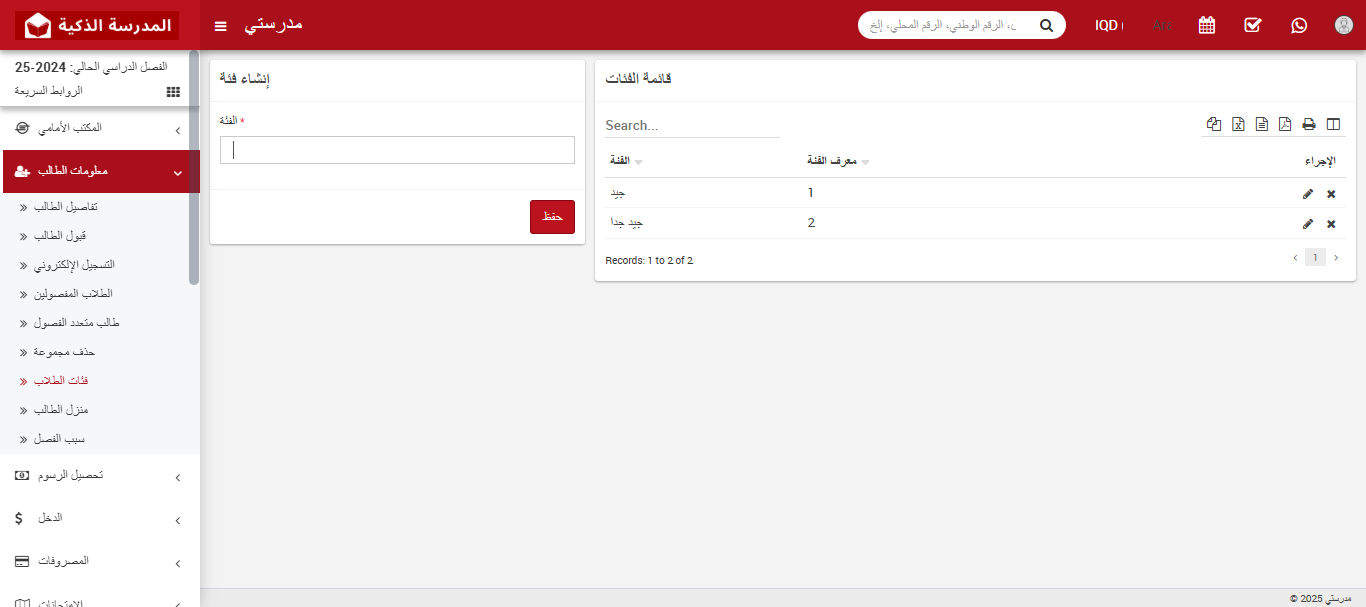
Task: Export the category list as PDF
Action: 1285,124
